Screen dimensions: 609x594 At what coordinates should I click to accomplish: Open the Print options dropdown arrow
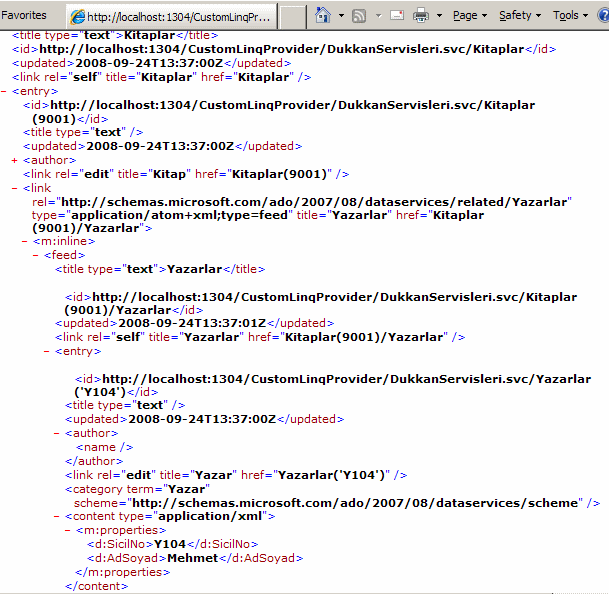pyautogui.click(x=438, y=16)
